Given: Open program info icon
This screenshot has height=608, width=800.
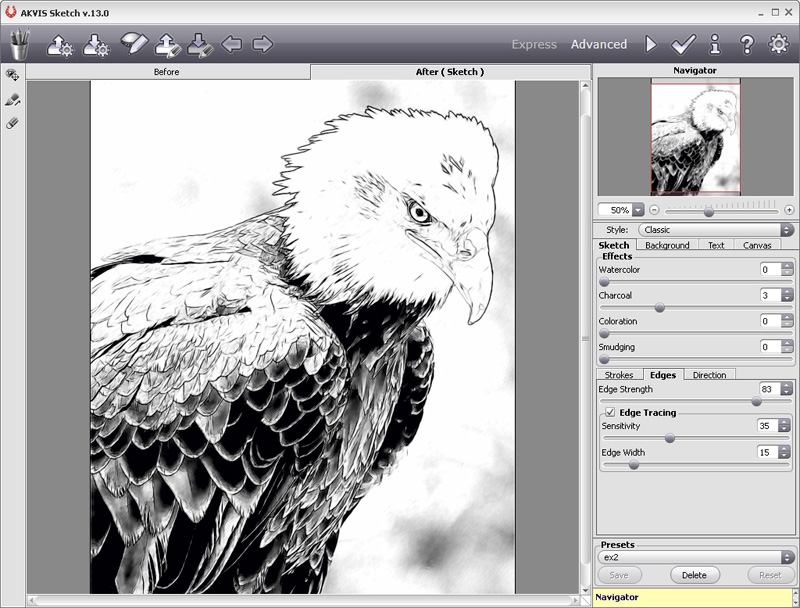Looking at the screenshot, I should pos(715,44).
